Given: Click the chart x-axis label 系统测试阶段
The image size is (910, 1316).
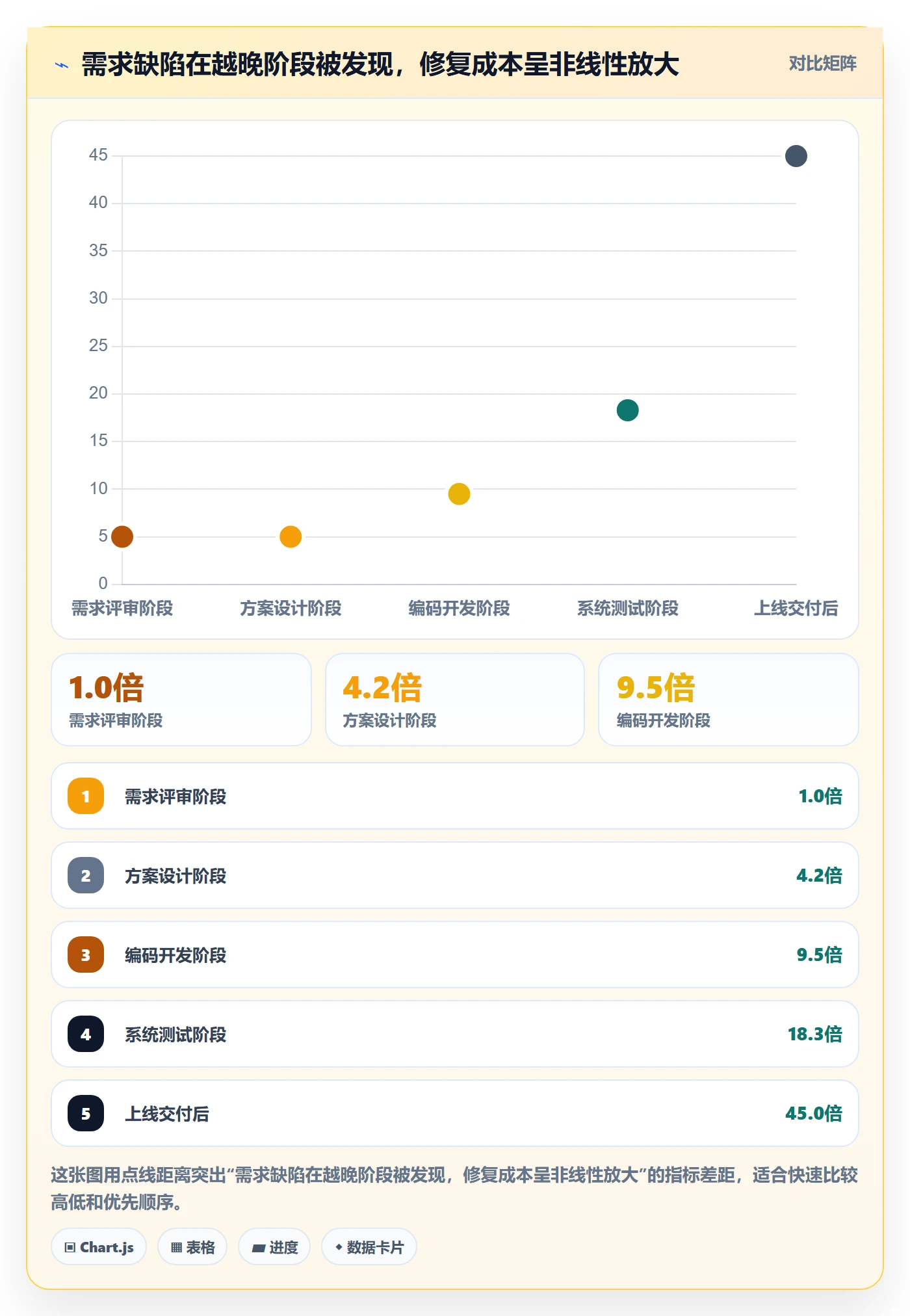Looking at the screenshot, I should pos(628,608).
